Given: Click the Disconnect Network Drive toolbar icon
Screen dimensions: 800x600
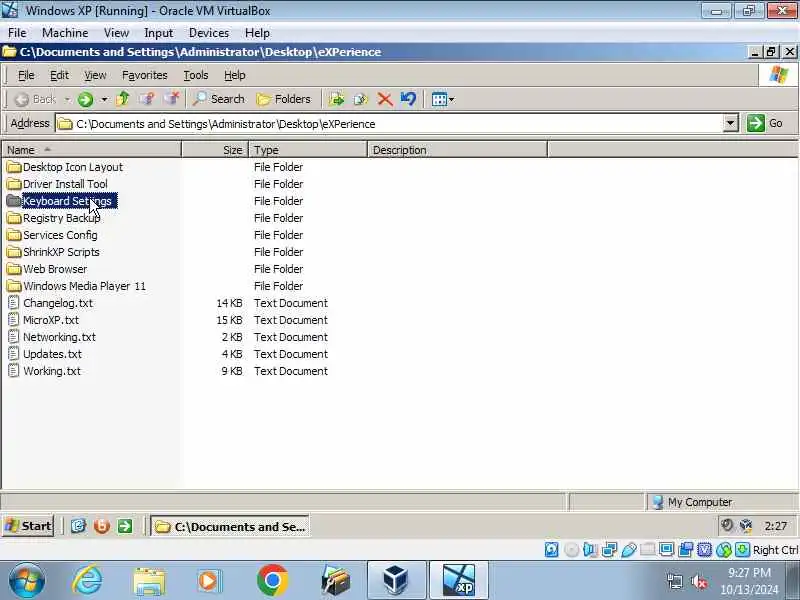Looking at the screenshot, I should point(171,98).
